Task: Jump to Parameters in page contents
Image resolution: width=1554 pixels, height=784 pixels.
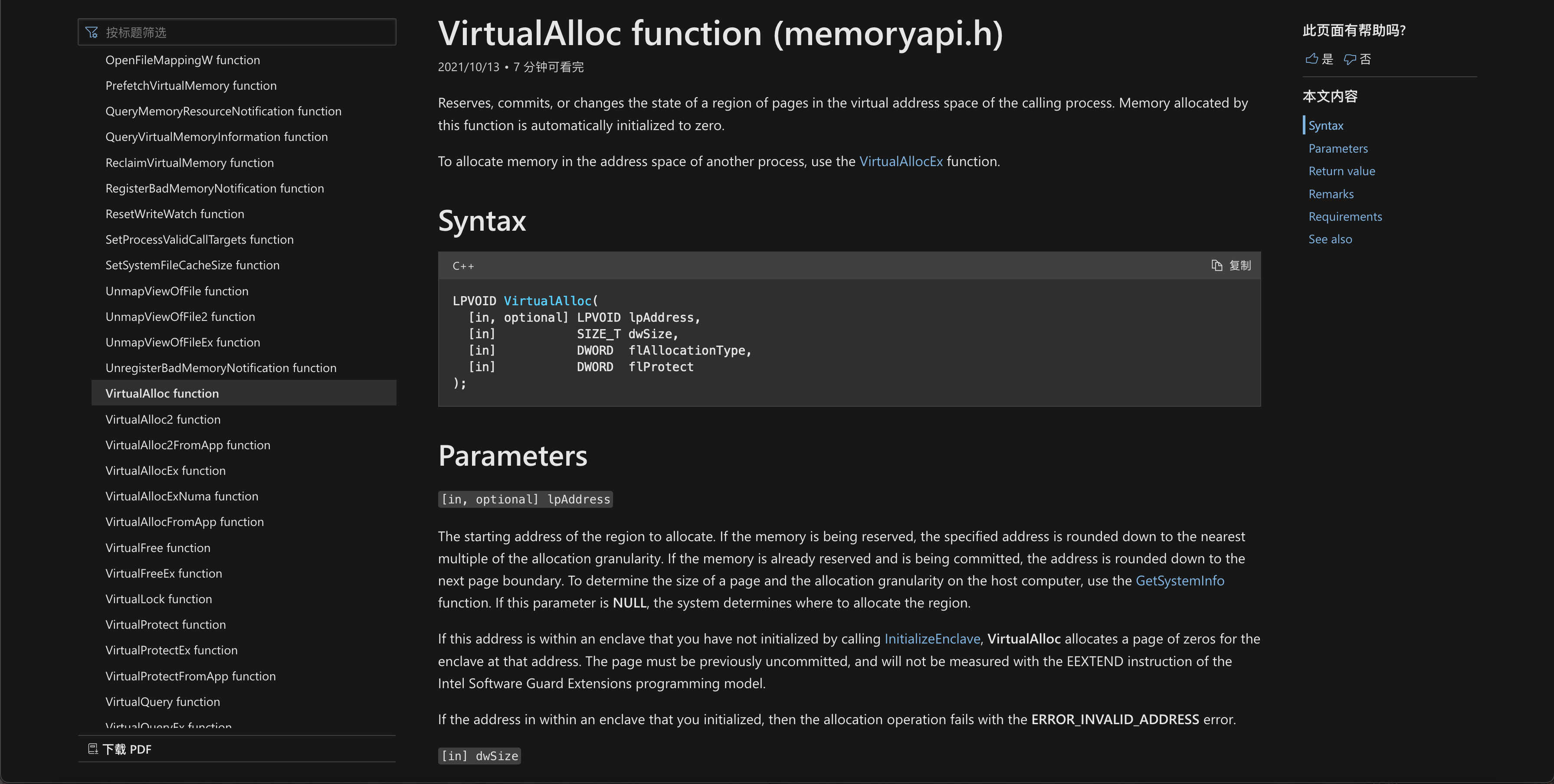Action: (x=1338, y=148)
